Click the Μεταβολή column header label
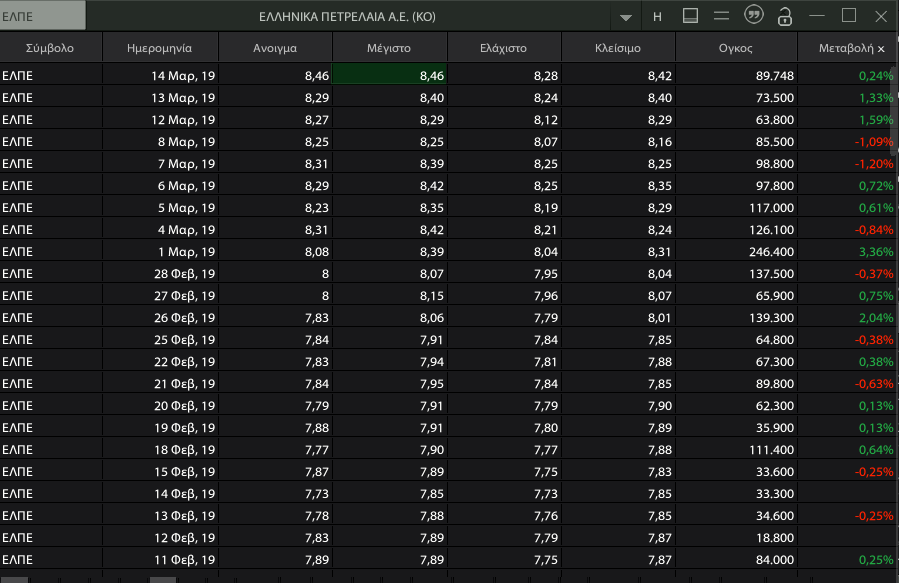Image resolution: width=899 pixels, height=583 pixels. coord(846,48)
